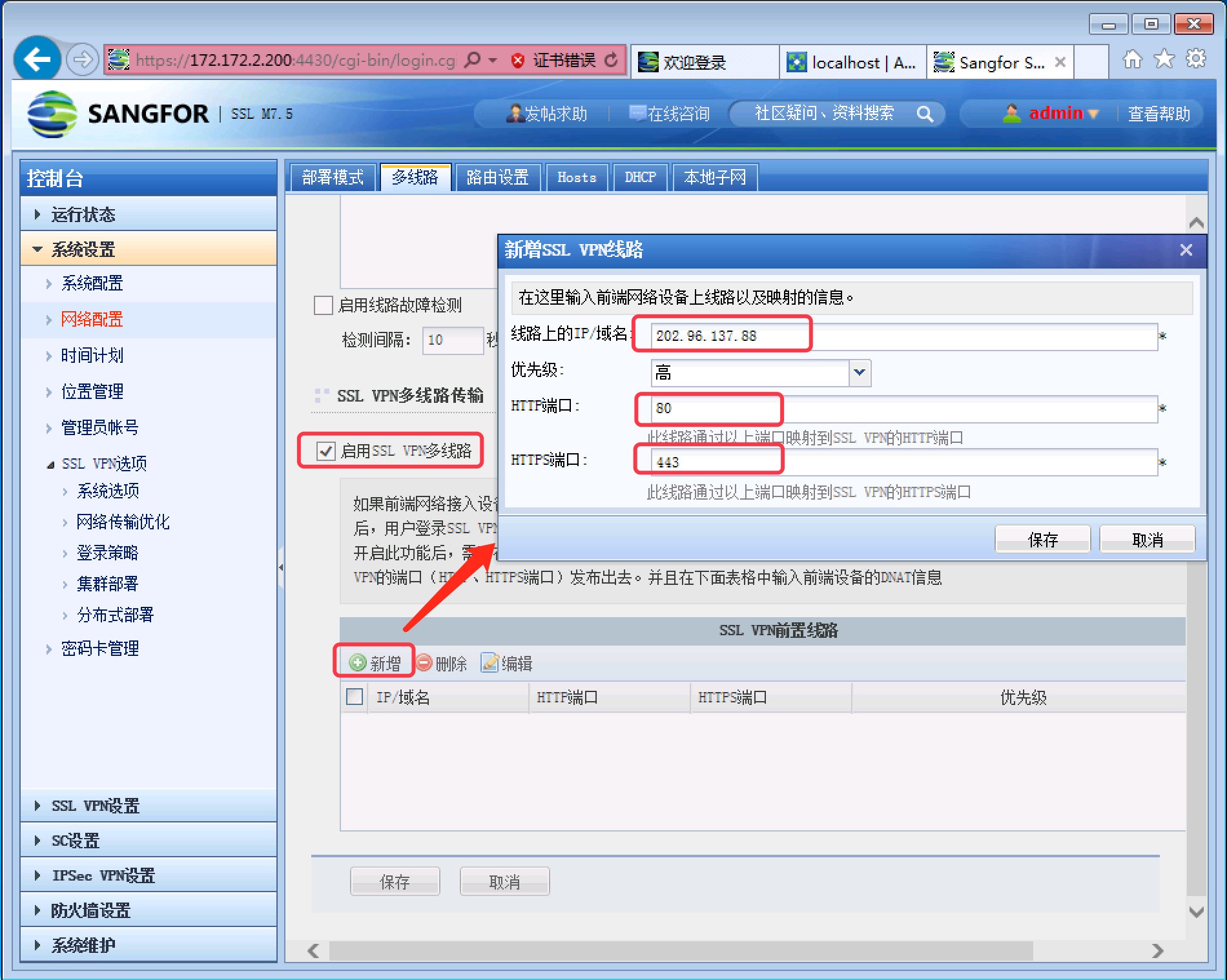This screenshot has height=980, width=1227.
Task: Click the browser forward arrow button
Action: (82, 60)
